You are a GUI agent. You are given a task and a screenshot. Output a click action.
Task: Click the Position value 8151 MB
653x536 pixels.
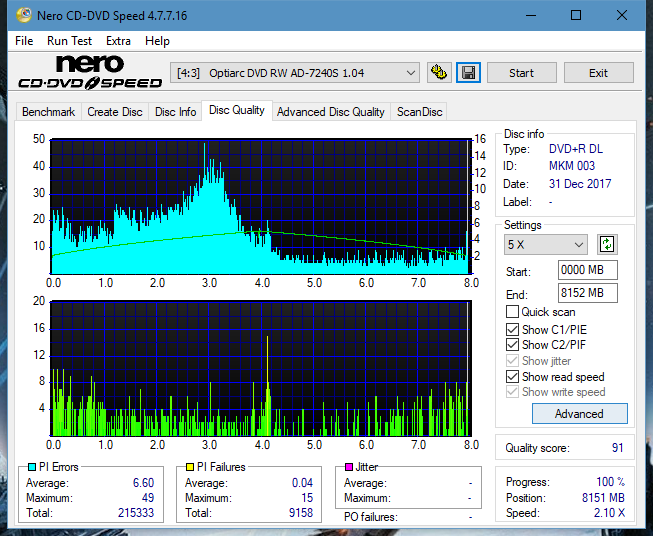click(x=603, y=498)
